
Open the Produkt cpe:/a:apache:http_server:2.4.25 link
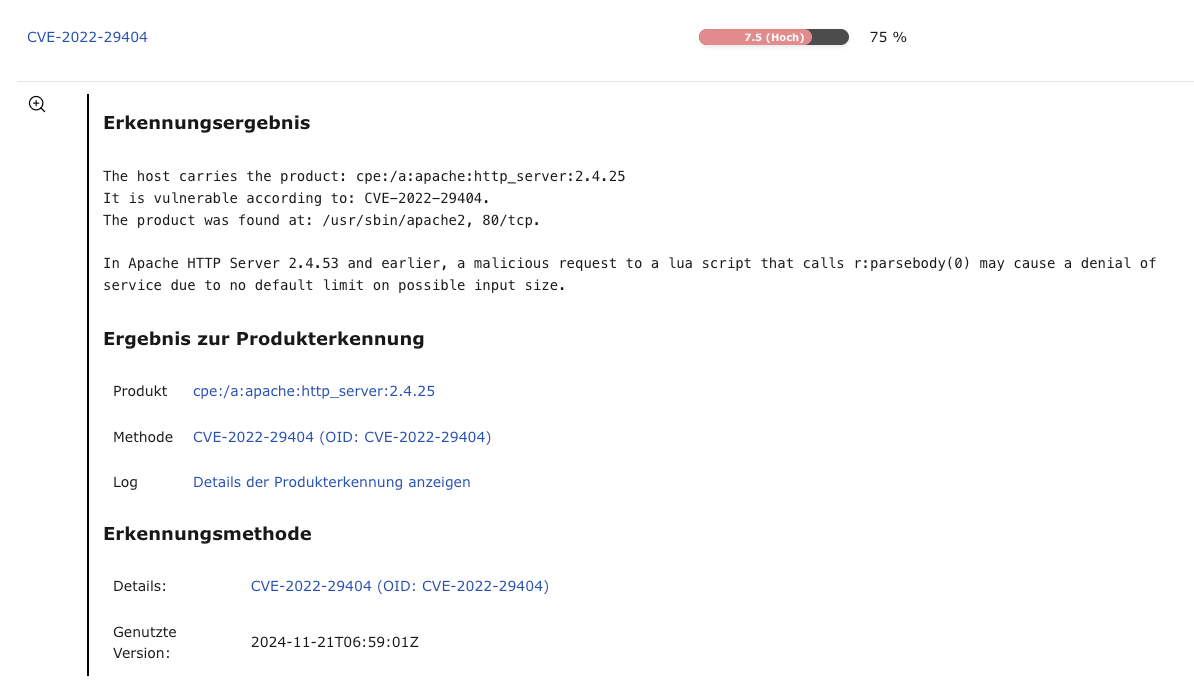coord(313,391)
